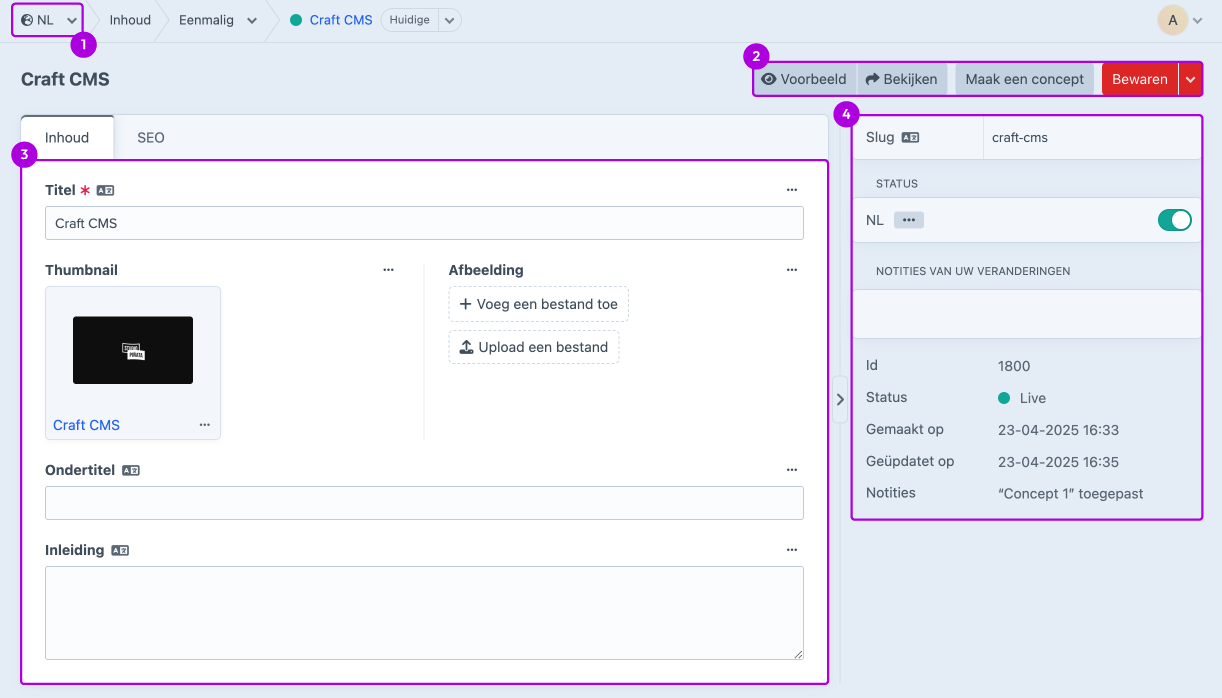Collapse the sidebar with the chevron handle
This screenshot has width=1222, height=698.
[x=840, y=399]
